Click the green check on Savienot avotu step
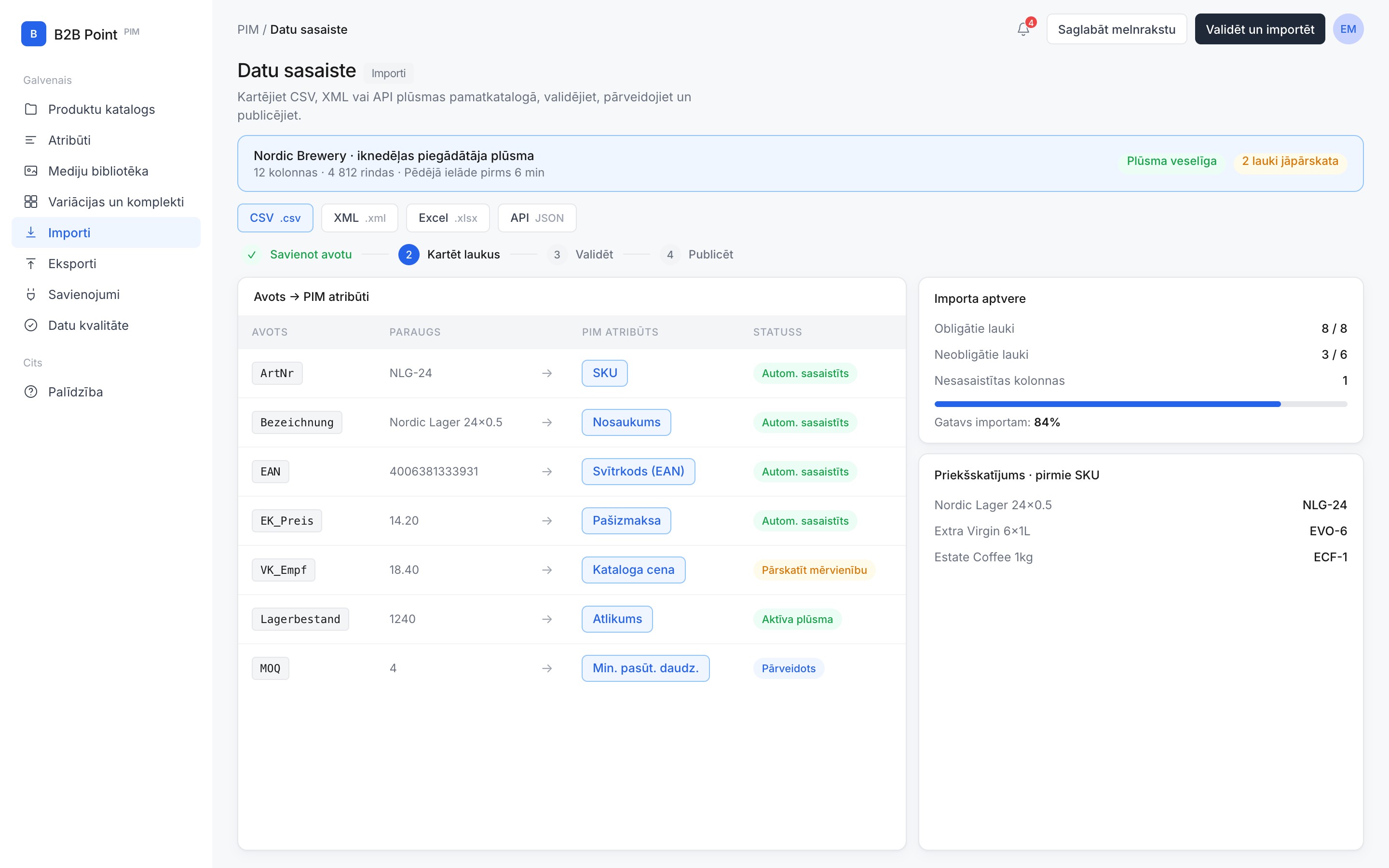Screen dimensions: 1389x868 (251, 254)
